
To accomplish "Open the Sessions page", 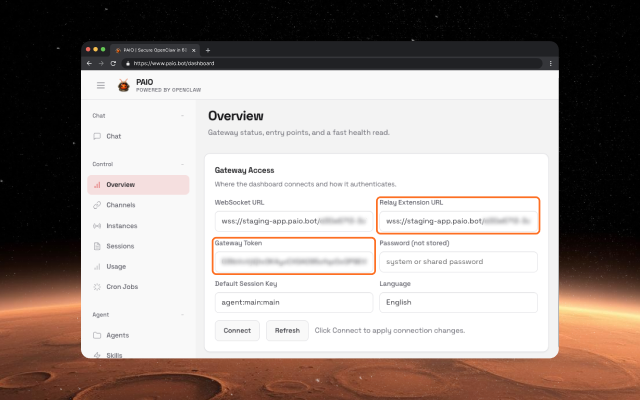I will [x=120, y=246].
